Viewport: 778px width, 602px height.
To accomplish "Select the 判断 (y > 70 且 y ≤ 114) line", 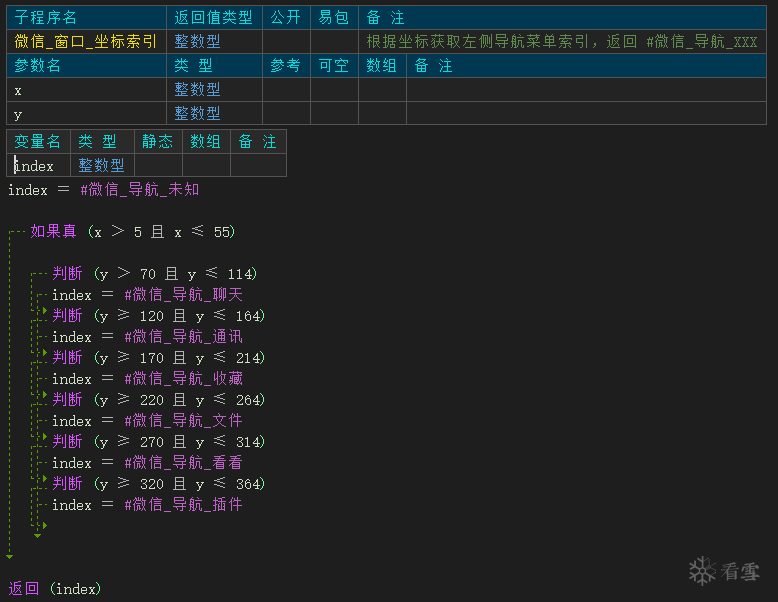I will point(154,273).
